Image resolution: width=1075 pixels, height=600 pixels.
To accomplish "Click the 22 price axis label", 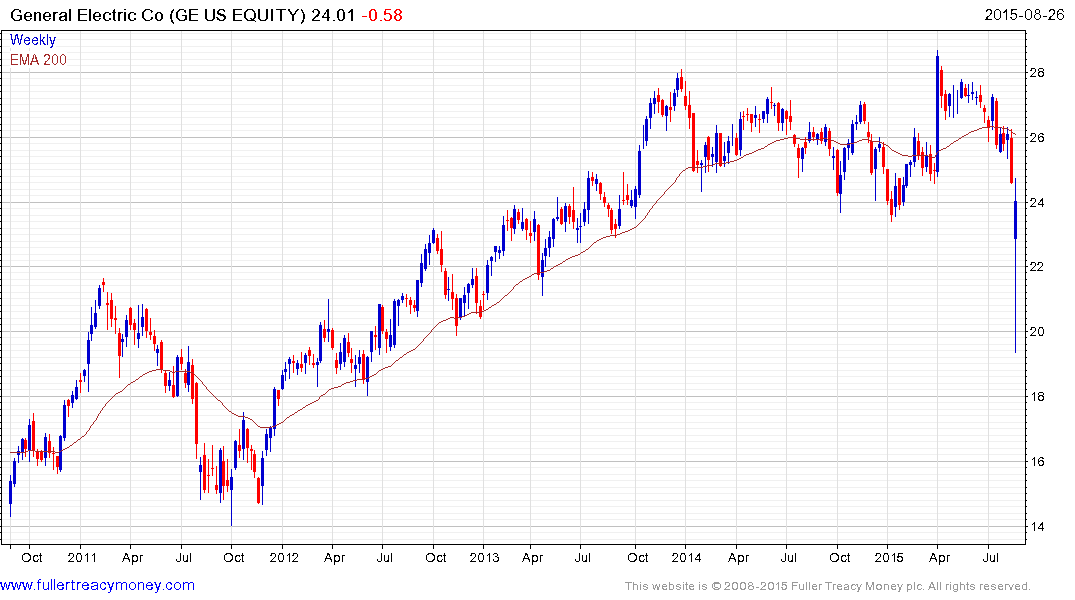I will coord(1037,267).
